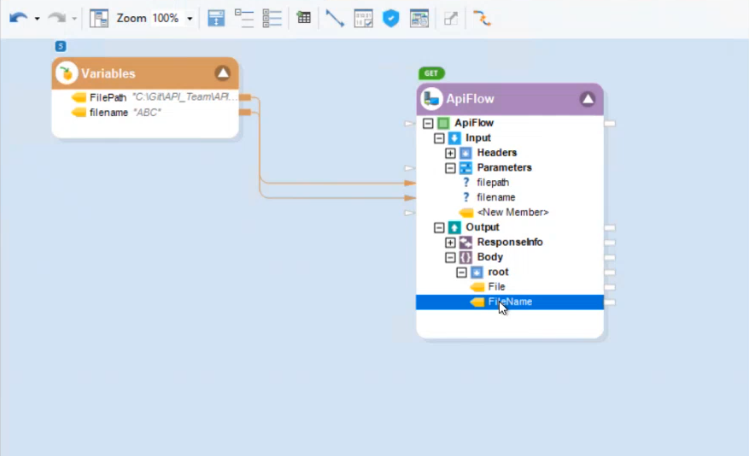Click the blue auto-size layout toolbar icon
The width and height of the screenshot is (749, 456).
216,18
